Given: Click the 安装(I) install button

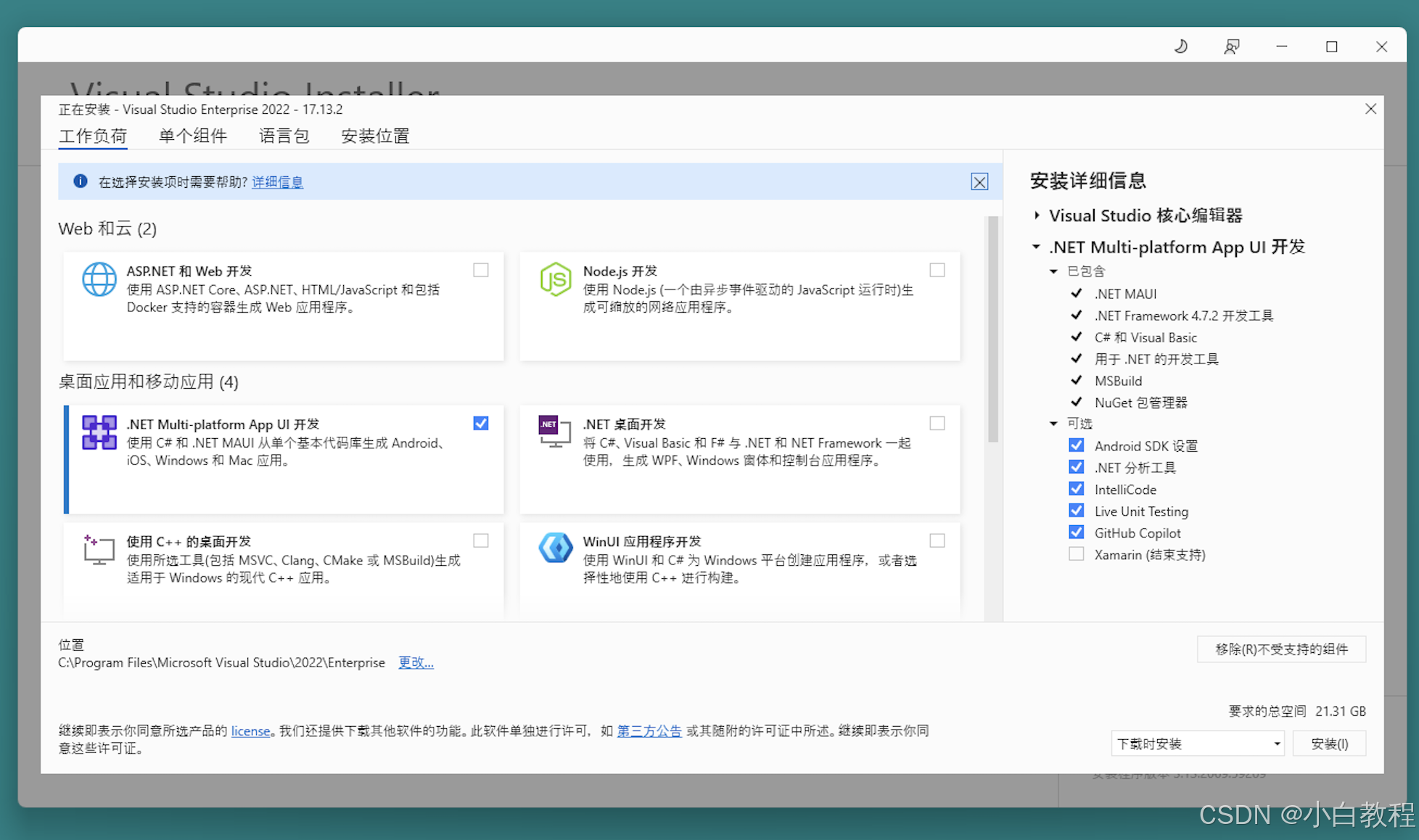Looking at the screenshot, I should (x=1329, y=744).
